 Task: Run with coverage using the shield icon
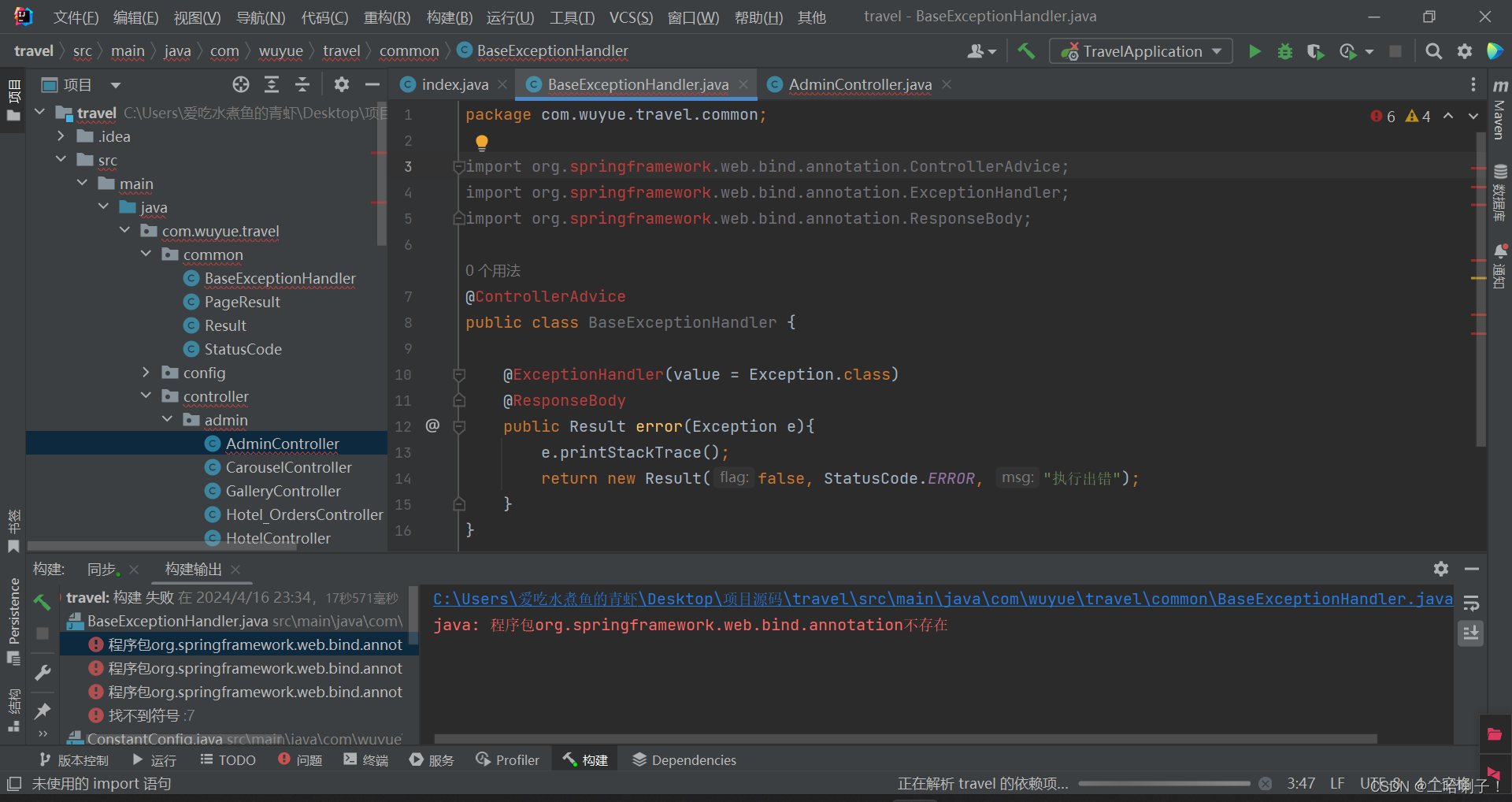click(x=1315, y=51)
